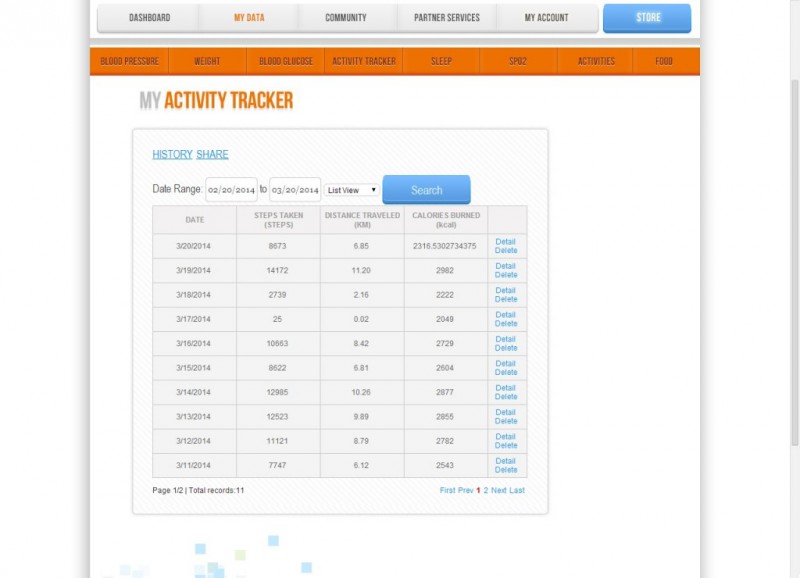Go to the Food section

[x=663, y=61]
